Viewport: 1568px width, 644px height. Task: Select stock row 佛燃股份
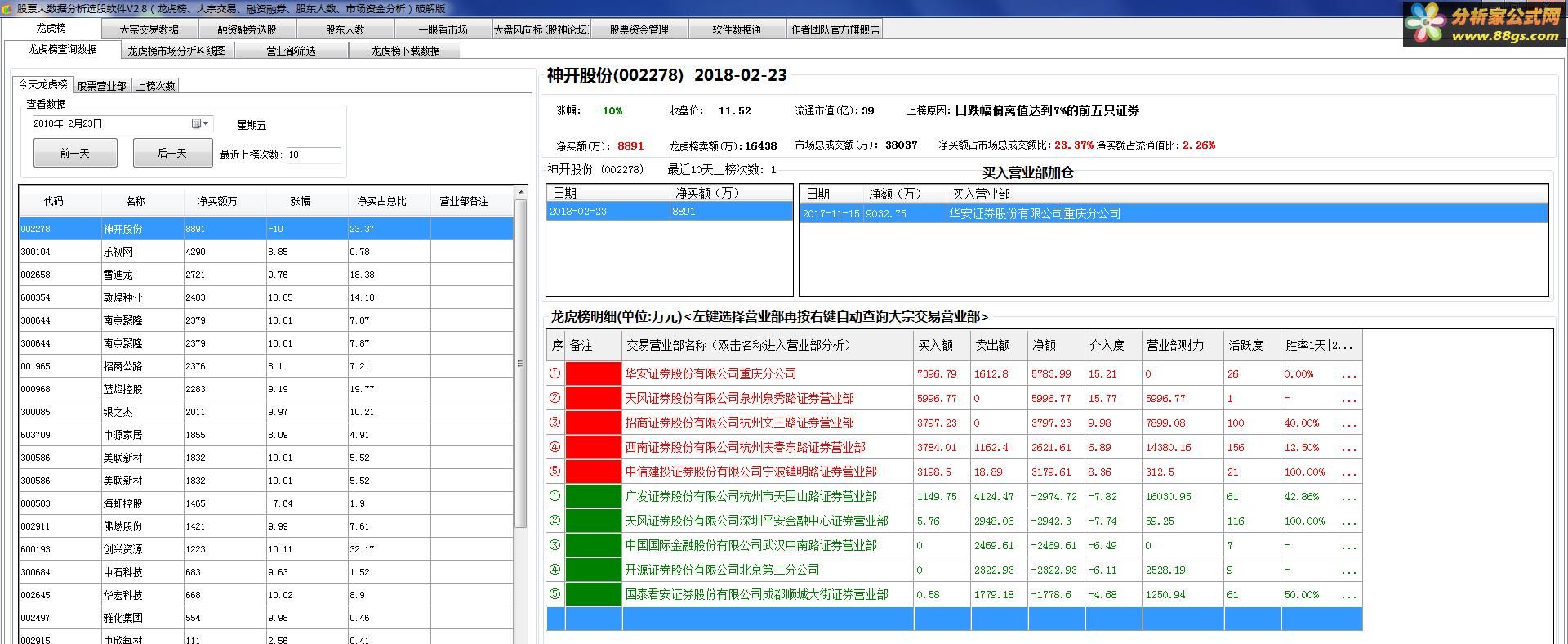coord(266,526)
